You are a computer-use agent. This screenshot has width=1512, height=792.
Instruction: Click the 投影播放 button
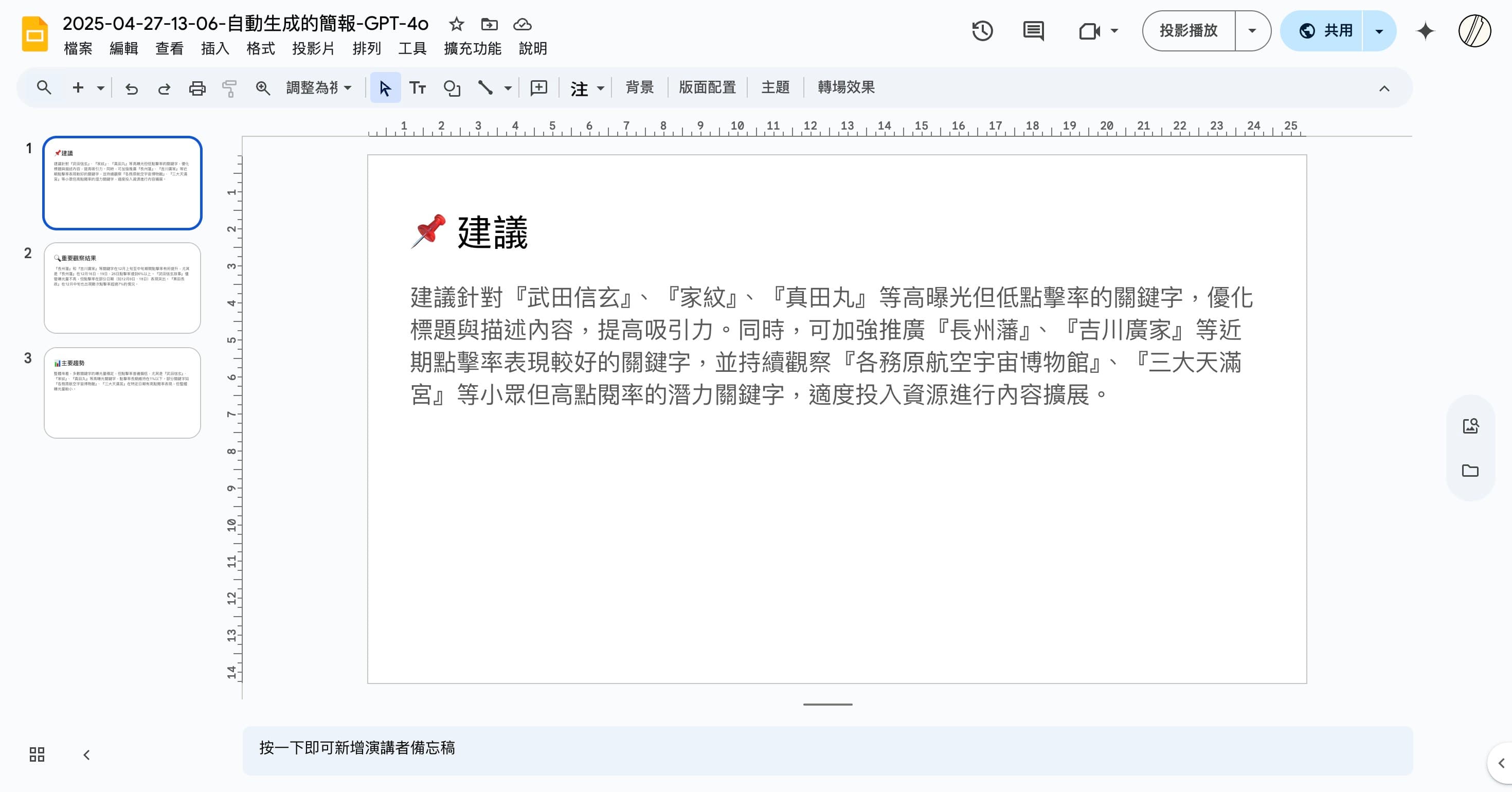1187,30
